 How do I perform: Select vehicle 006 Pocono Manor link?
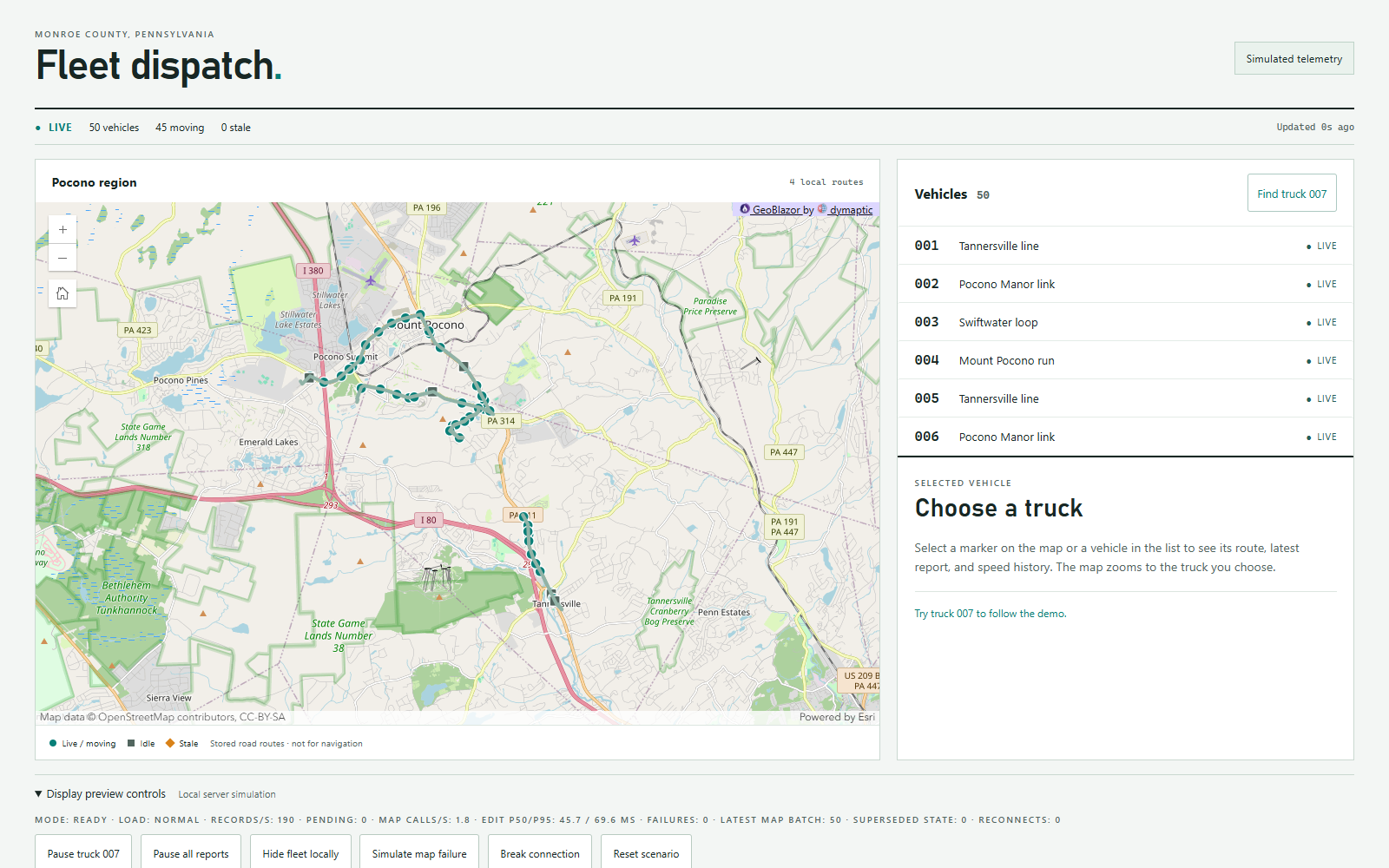click(x=1125, y=437)
